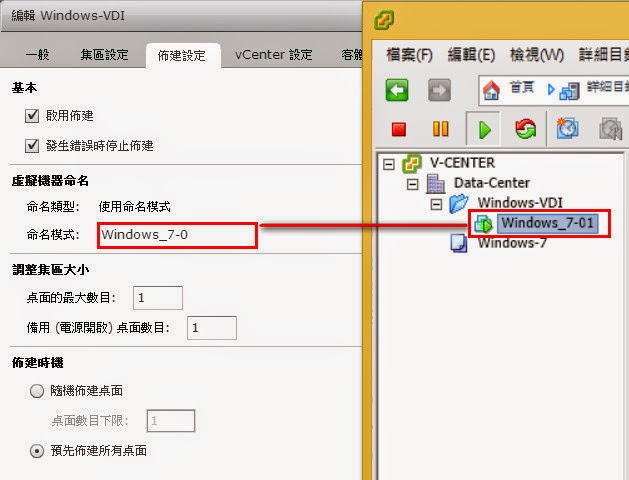
Task: Click the 命名模式 Windows_7-0 input field
Action: [177, 235]
